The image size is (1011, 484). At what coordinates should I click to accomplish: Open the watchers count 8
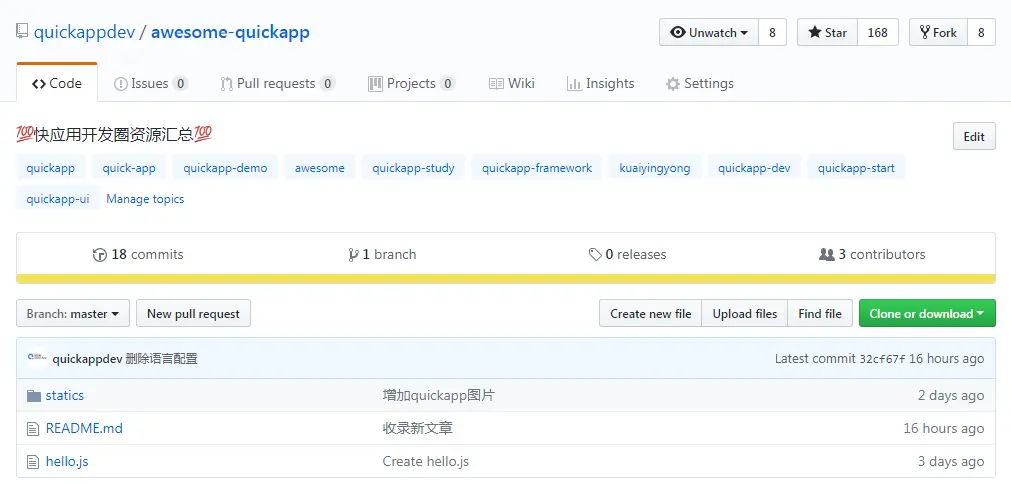tap(772, 32)
